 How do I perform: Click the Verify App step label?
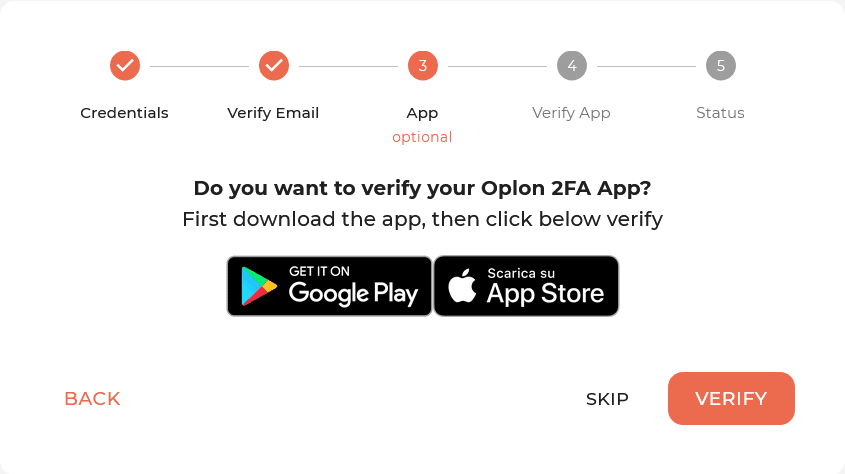[571, 113]
